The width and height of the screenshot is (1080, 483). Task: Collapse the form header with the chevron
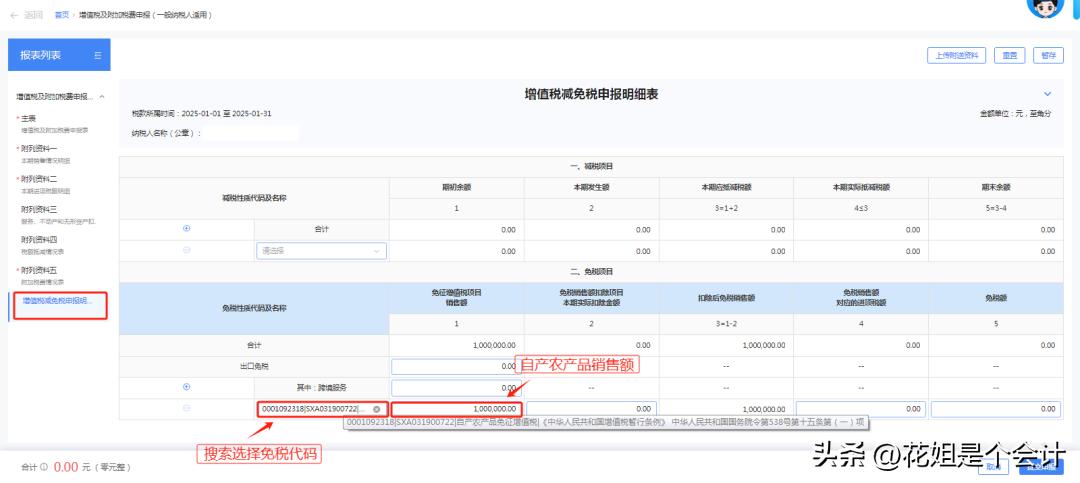click(x=1048, y=94)
